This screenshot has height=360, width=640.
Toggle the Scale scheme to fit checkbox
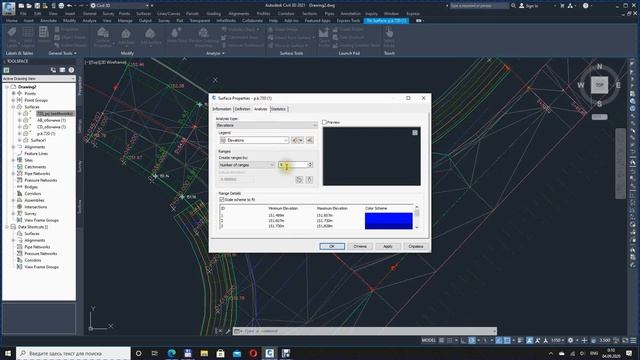(222, 200)
